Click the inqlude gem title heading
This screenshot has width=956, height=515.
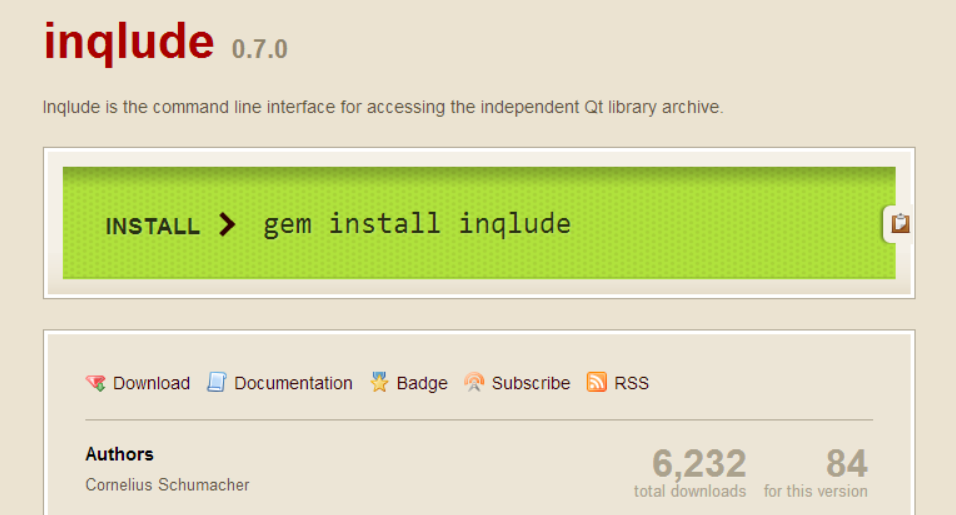coord(129,41)
